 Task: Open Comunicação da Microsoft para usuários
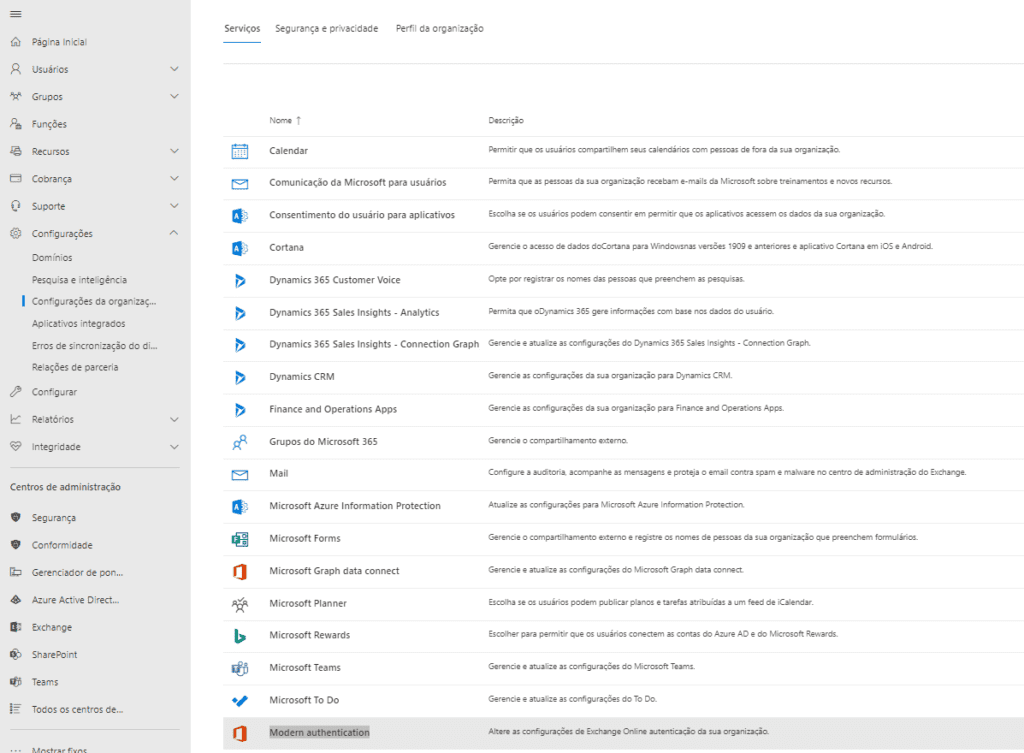tap(357, 182)
